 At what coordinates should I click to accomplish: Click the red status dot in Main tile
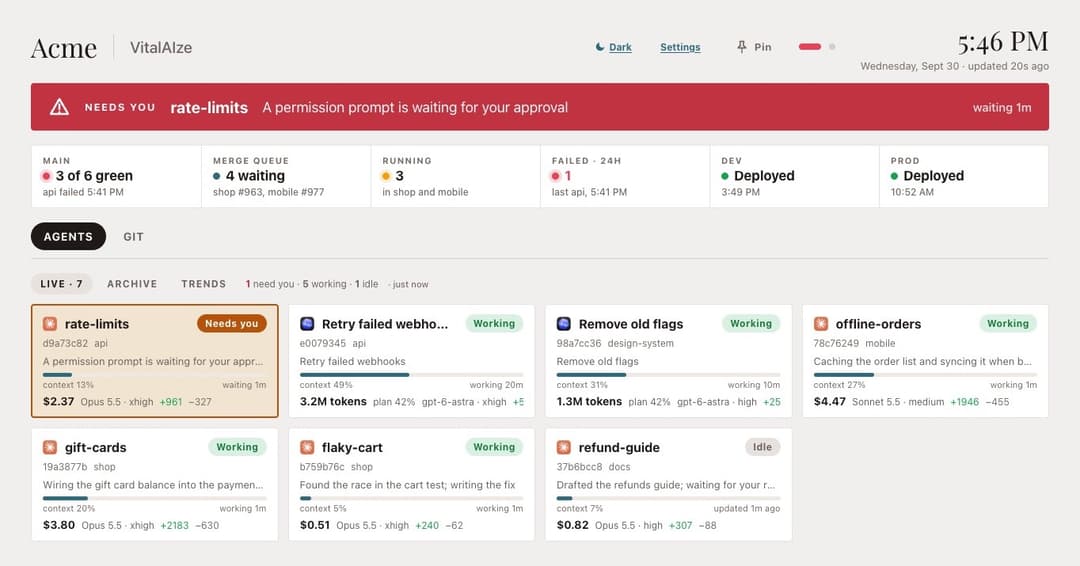(47, 176)
